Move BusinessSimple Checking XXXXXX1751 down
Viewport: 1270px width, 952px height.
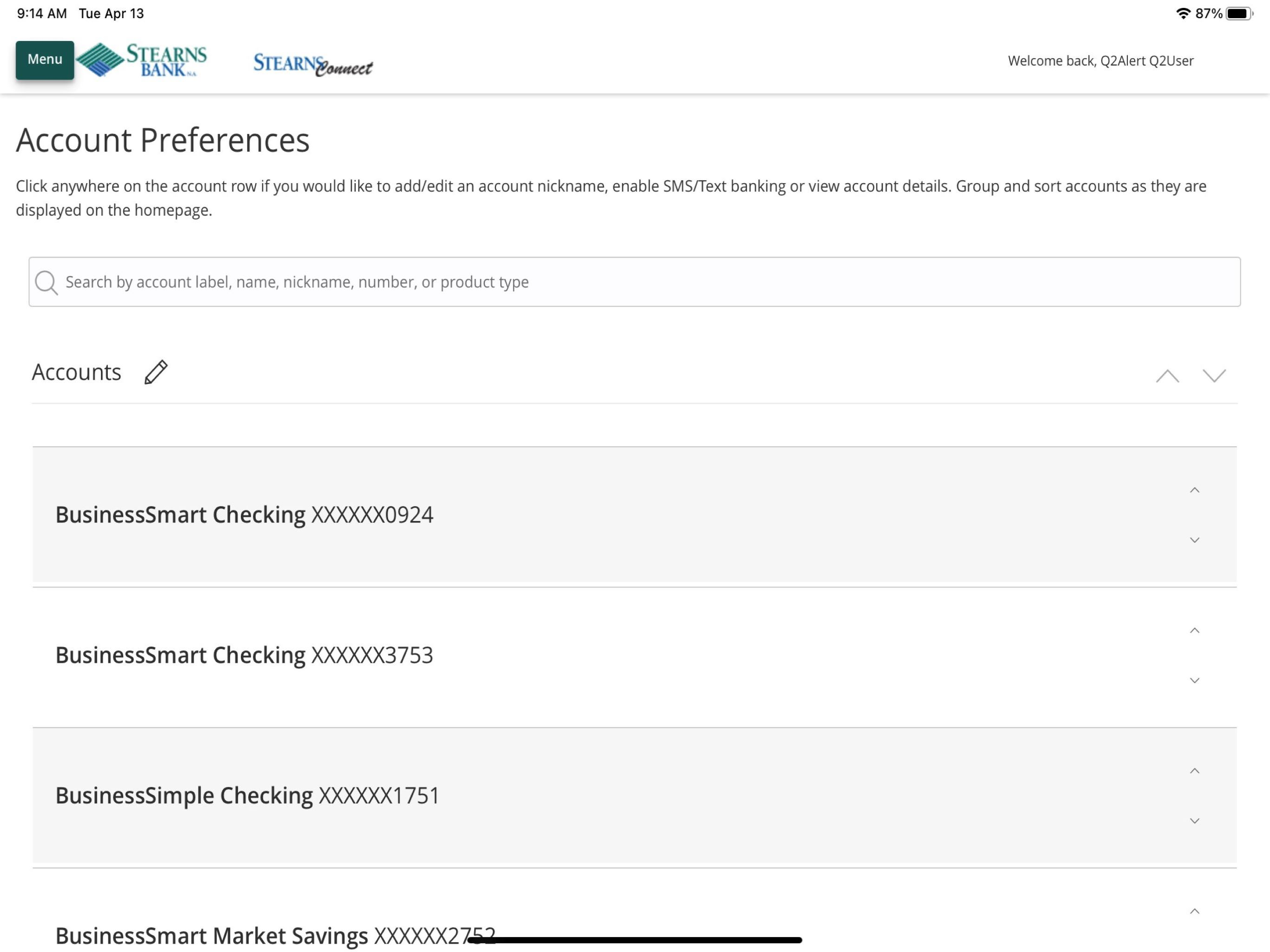(1195, 820)
